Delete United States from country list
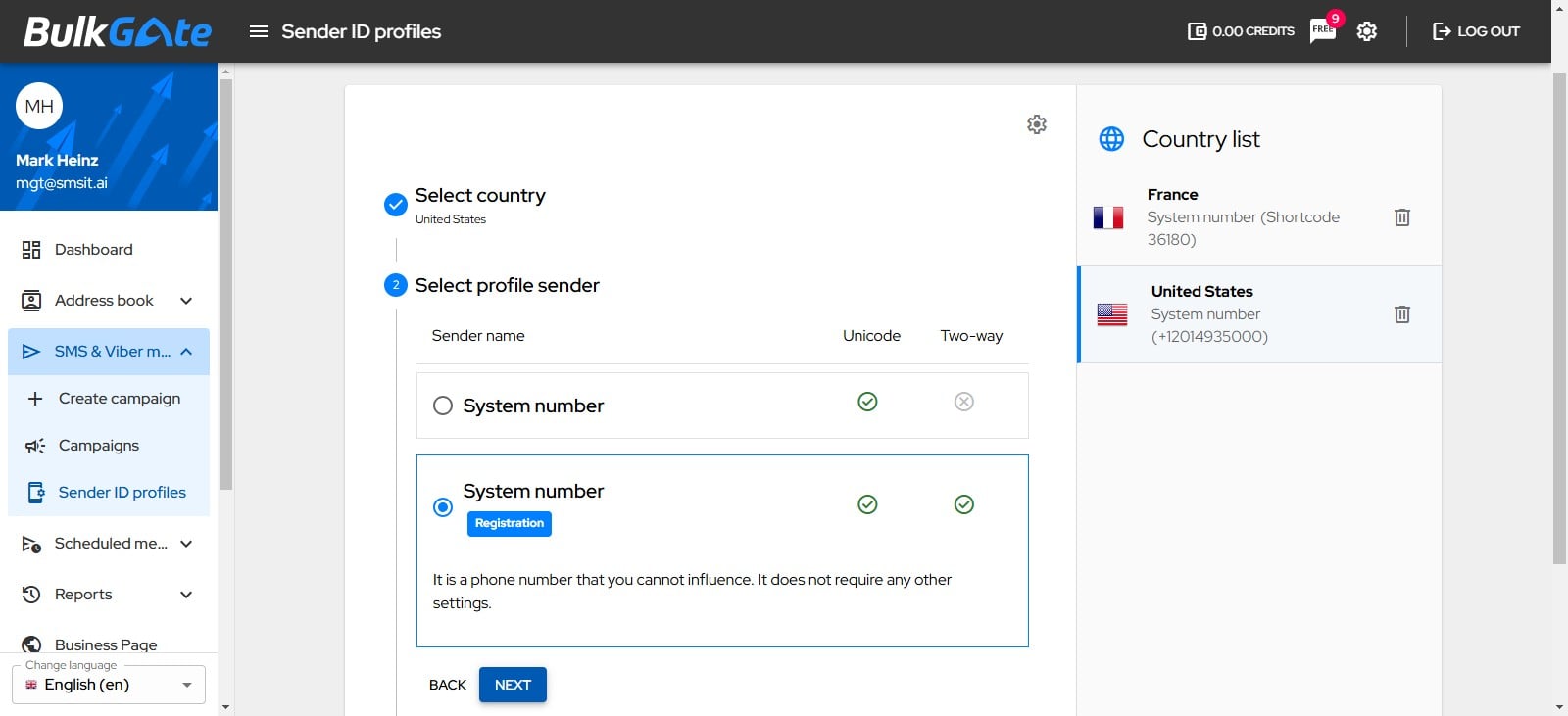The width and height of the screenshot is (1568, 716). pyautogui.click(x=1402, y=314)
